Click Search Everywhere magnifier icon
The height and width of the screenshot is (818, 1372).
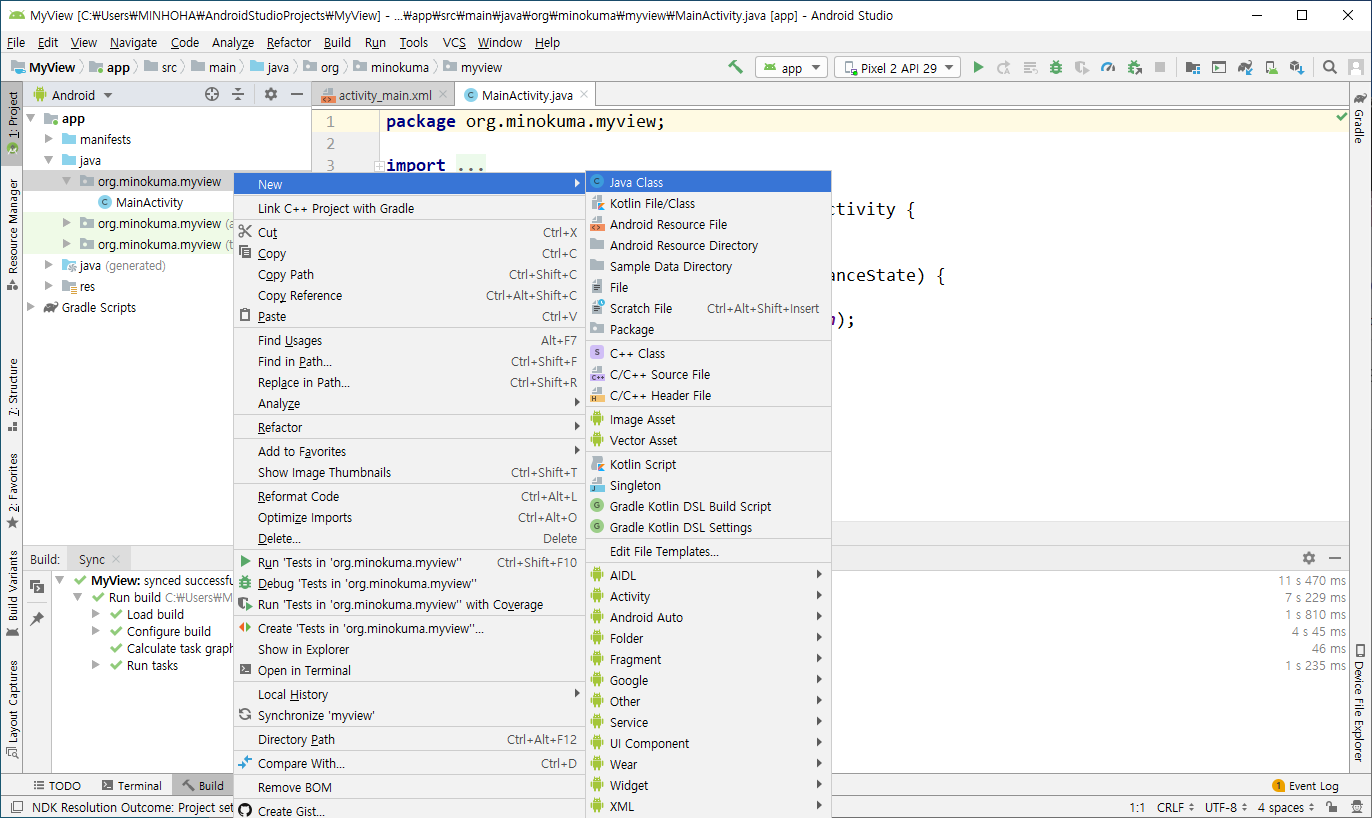(1330, 67)
